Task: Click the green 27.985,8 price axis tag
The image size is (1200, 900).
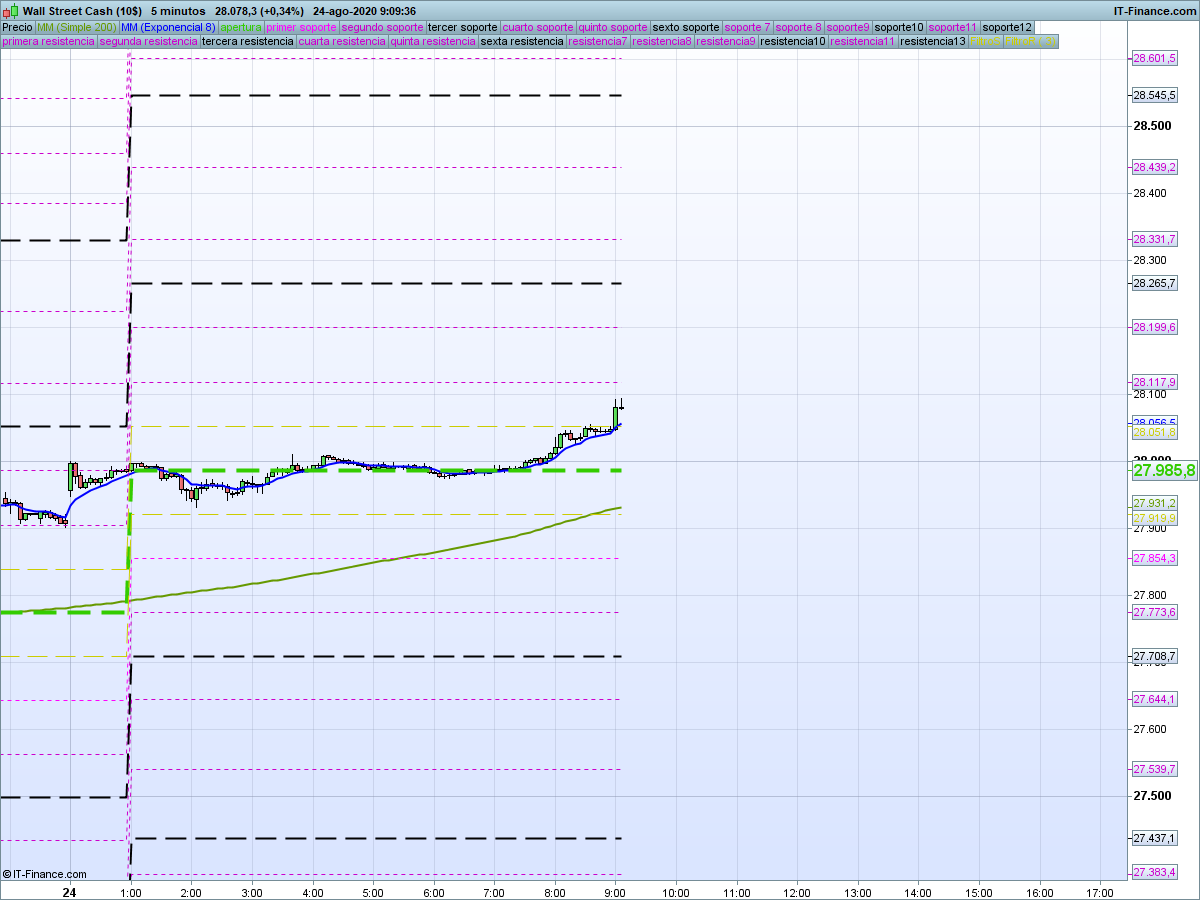Action: (1163, 470)
